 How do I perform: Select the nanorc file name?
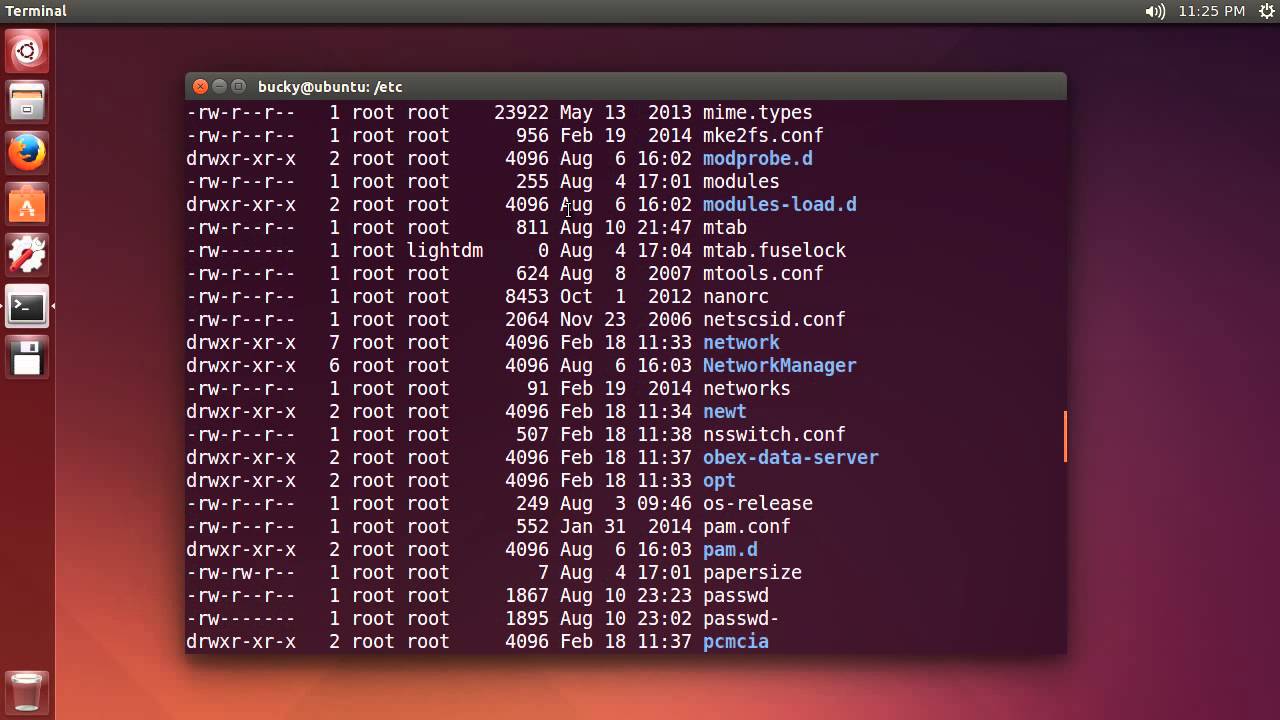point(735,296)
